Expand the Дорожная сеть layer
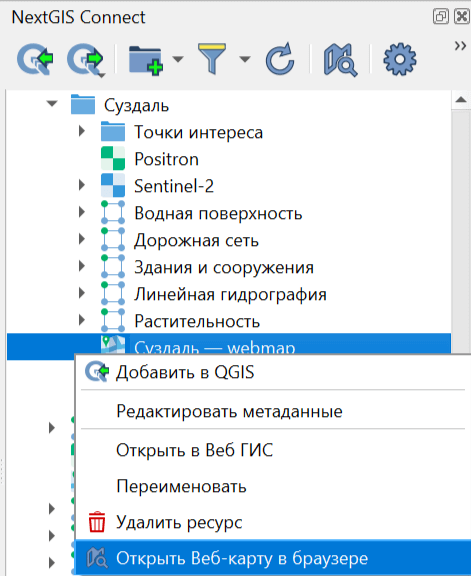 click(x=82, y=239)
